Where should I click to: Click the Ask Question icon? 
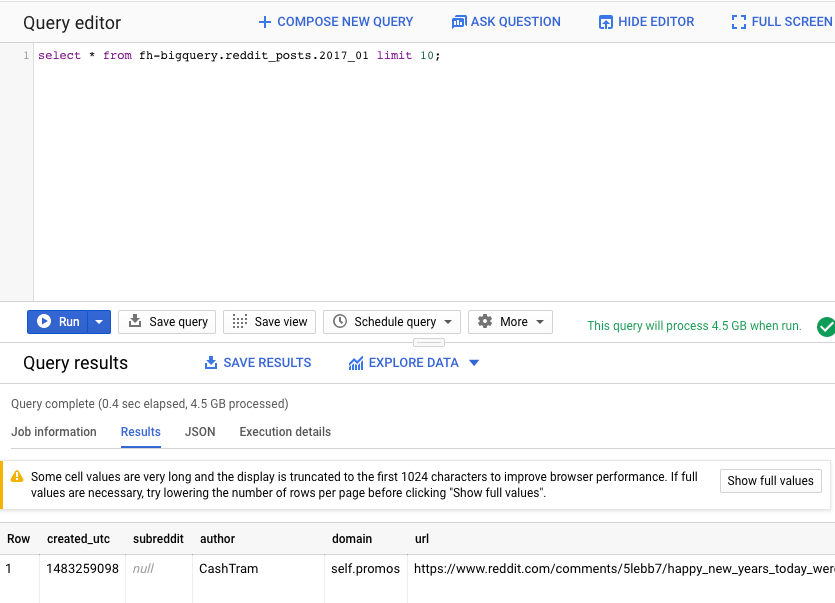459,22
